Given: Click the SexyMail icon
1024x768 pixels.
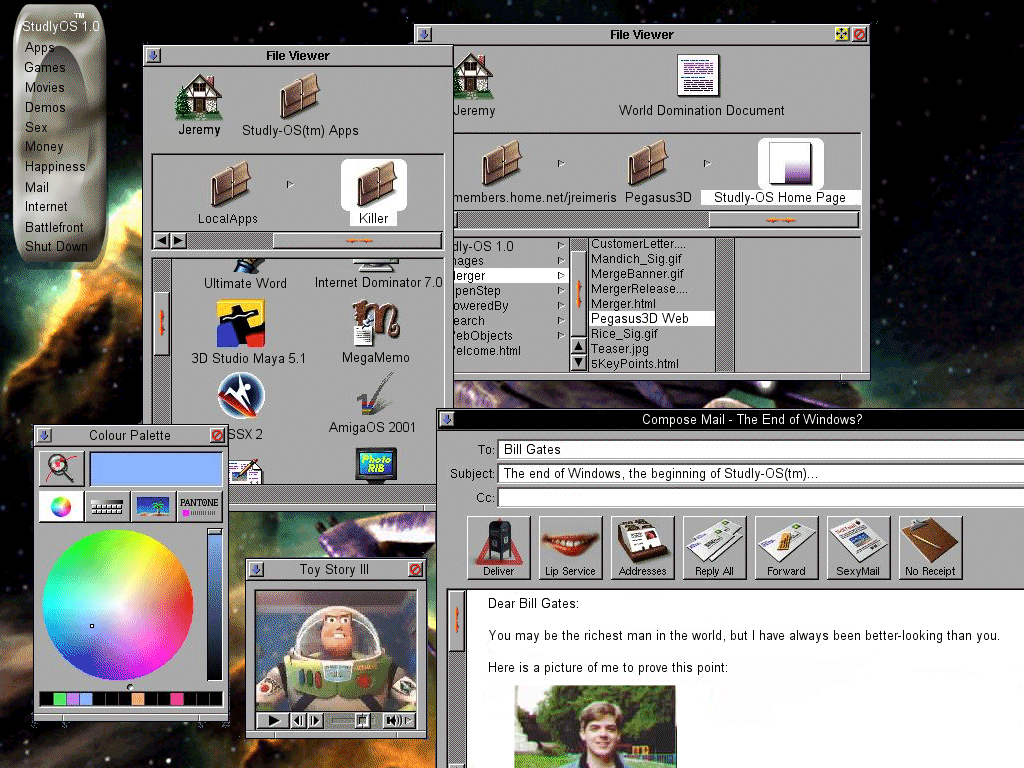Looking at the screenshot, I should coord(858,547).
